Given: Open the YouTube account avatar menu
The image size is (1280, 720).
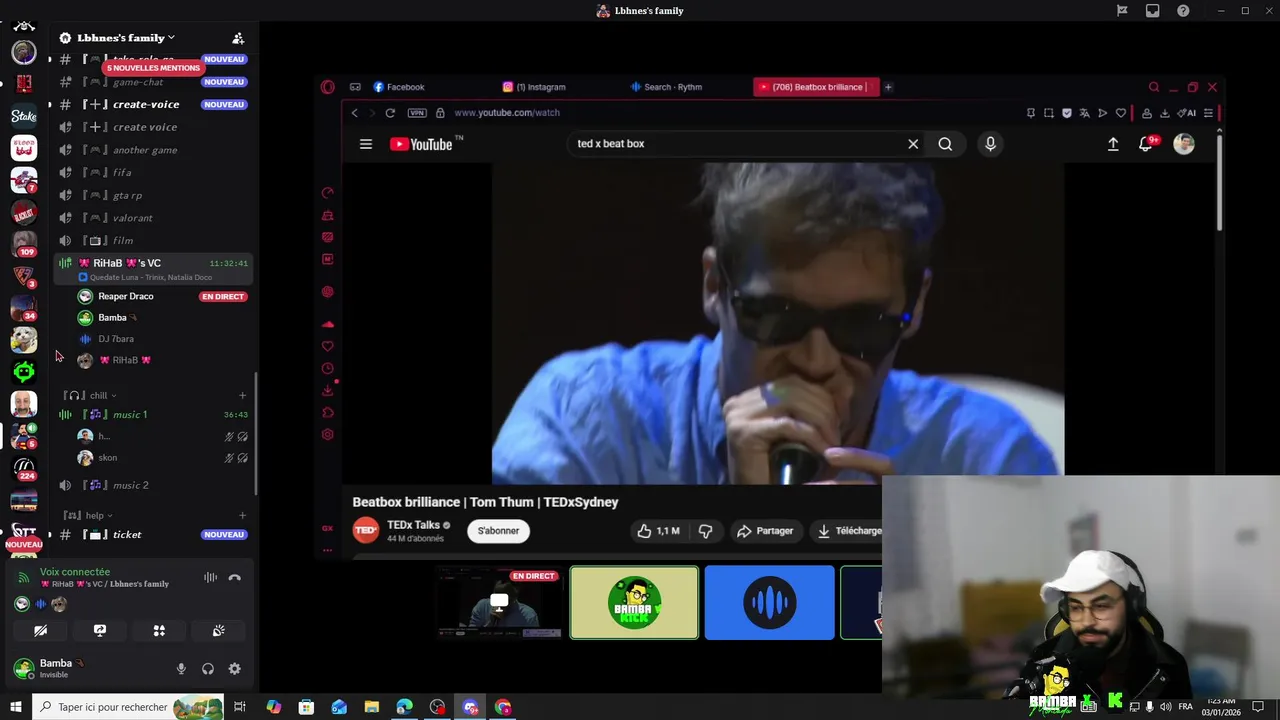Looking at the screenshot, I should point(1184,144).
